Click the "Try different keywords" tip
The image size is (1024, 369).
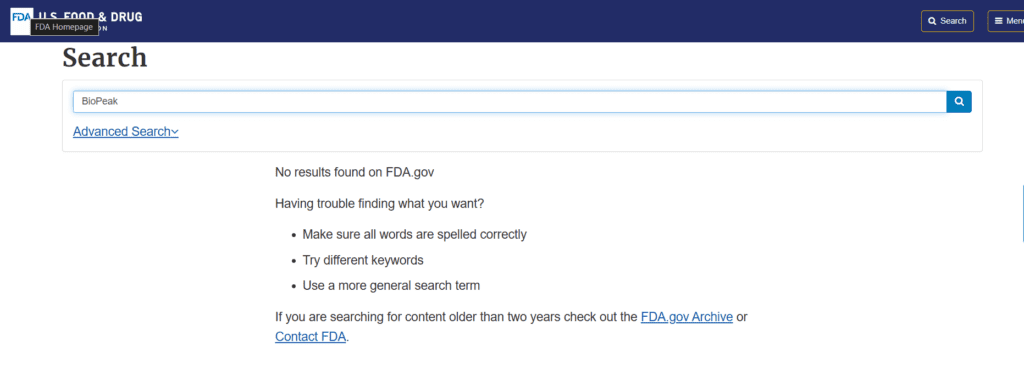(x=362, y=260)
